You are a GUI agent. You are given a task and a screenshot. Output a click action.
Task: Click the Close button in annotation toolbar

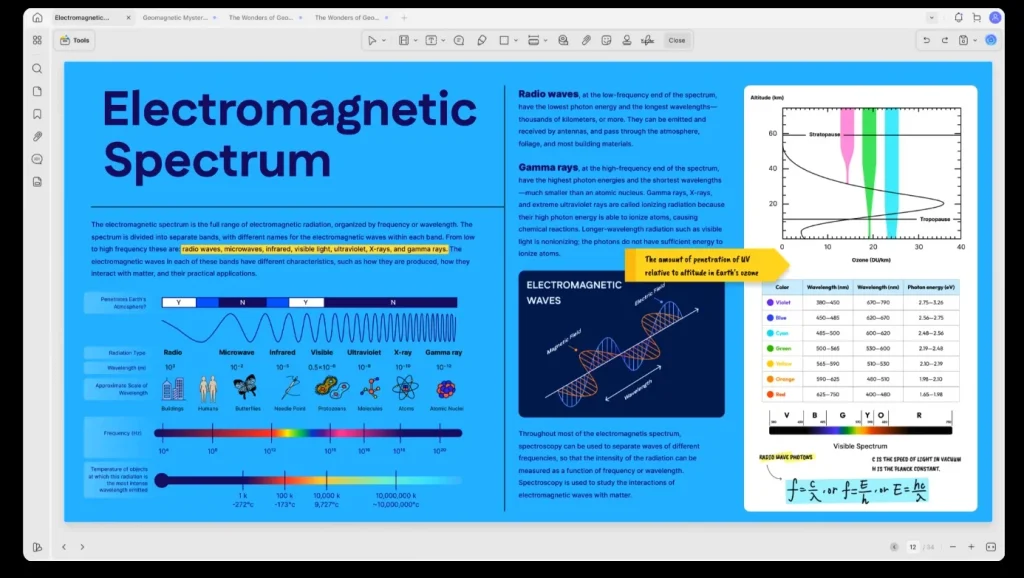point(677,40)
